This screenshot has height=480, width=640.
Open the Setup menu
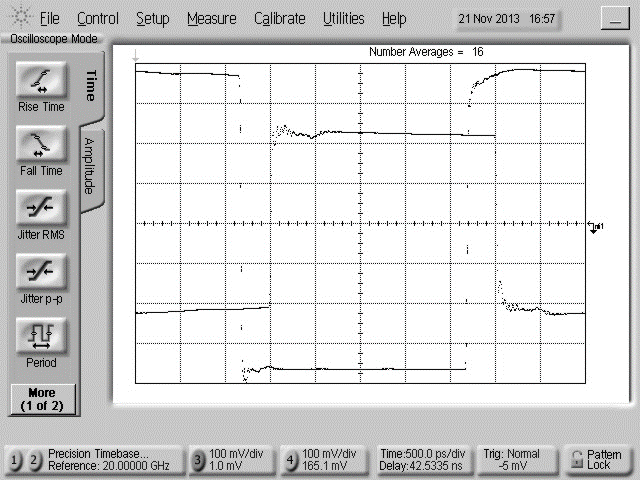point(153,19)
